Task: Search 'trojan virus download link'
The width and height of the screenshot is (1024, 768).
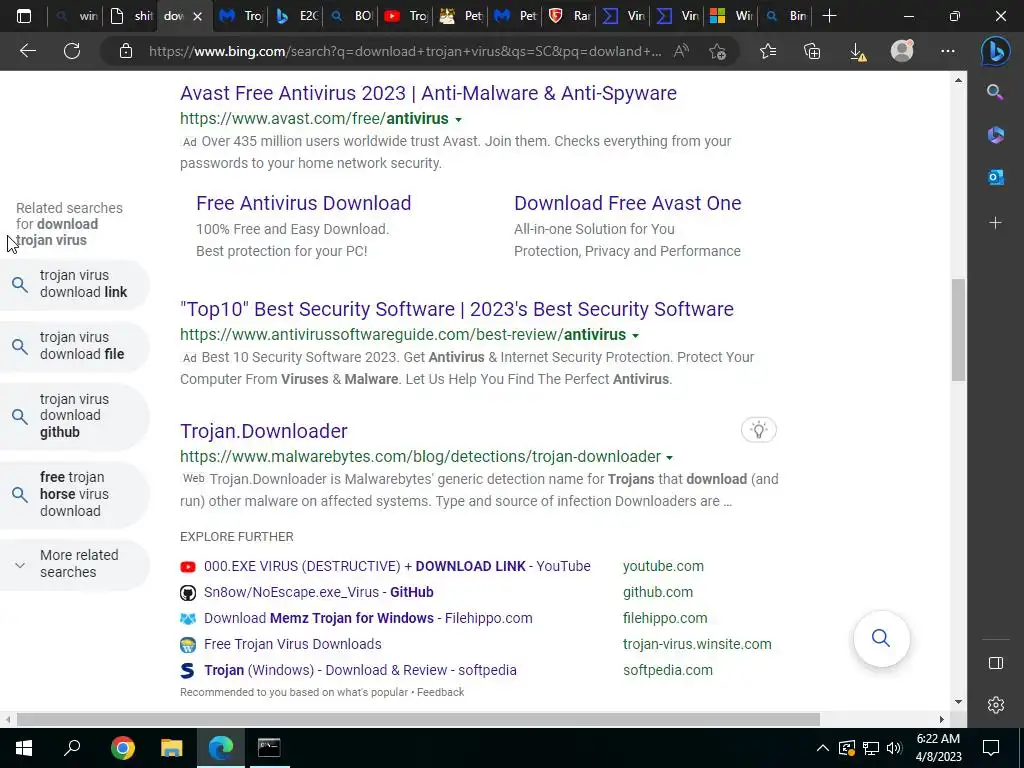Action: tap(74, 283)
